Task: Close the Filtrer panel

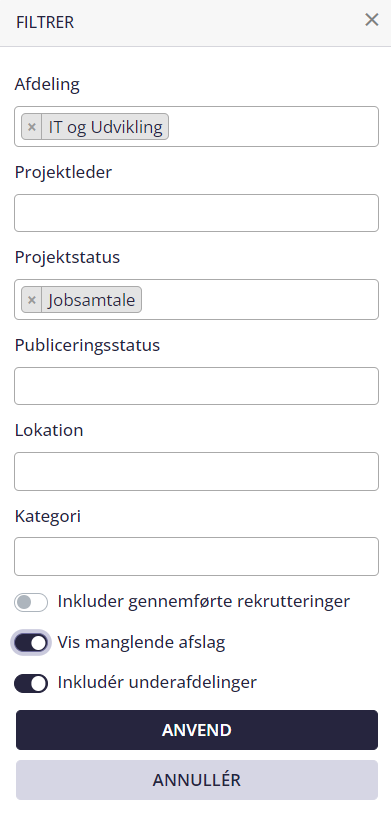Action: 372,20
